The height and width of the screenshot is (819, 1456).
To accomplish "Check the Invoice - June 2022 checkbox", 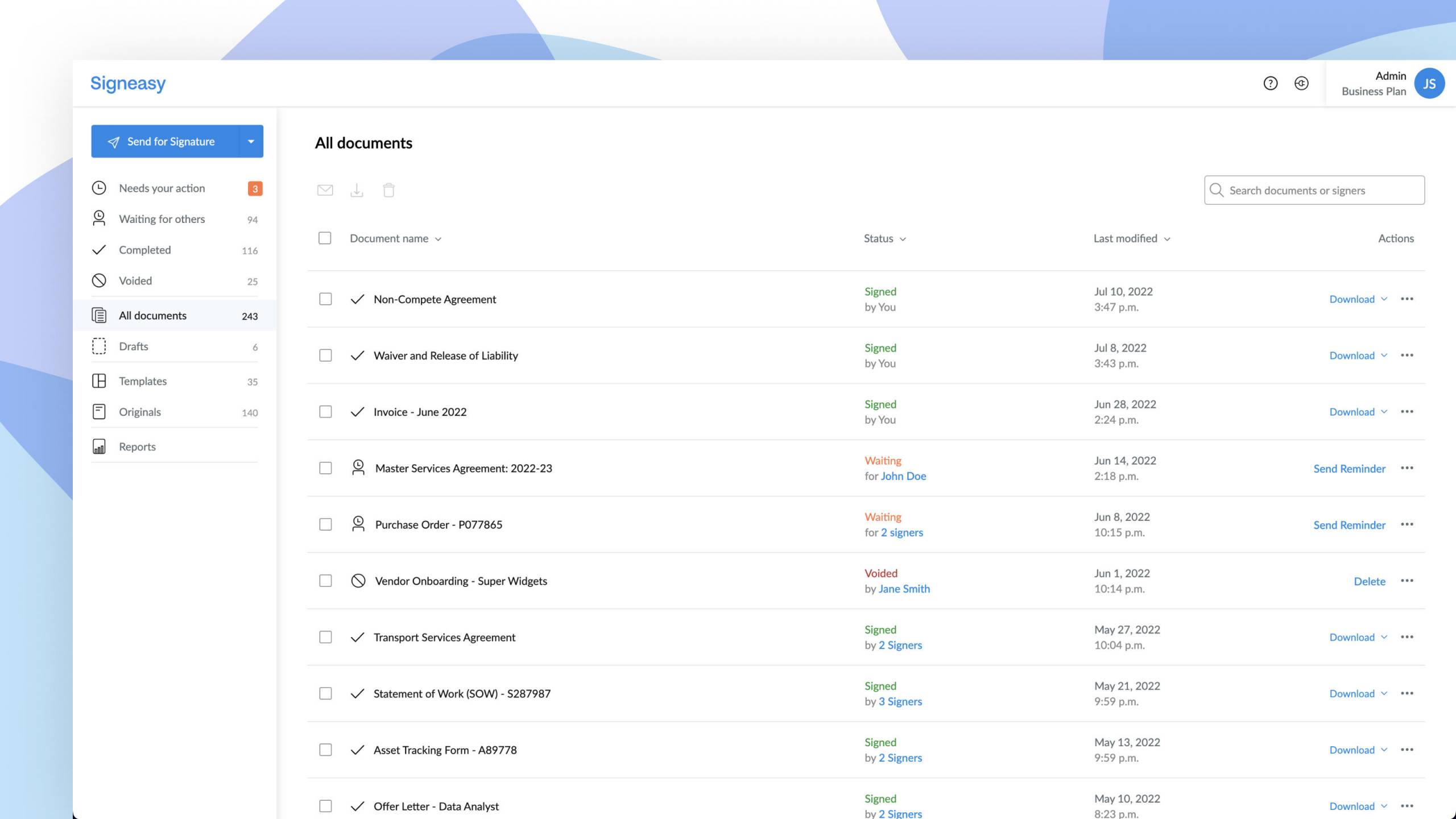I will [x=325, y=411].
